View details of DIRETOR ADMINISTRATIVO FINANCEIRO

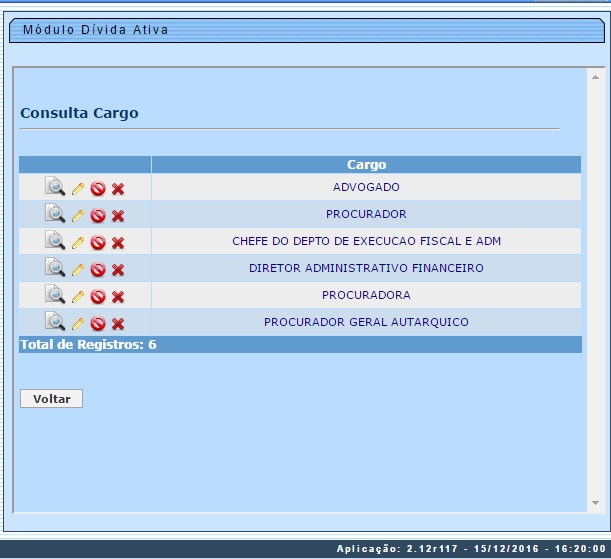tap(55, 268)
